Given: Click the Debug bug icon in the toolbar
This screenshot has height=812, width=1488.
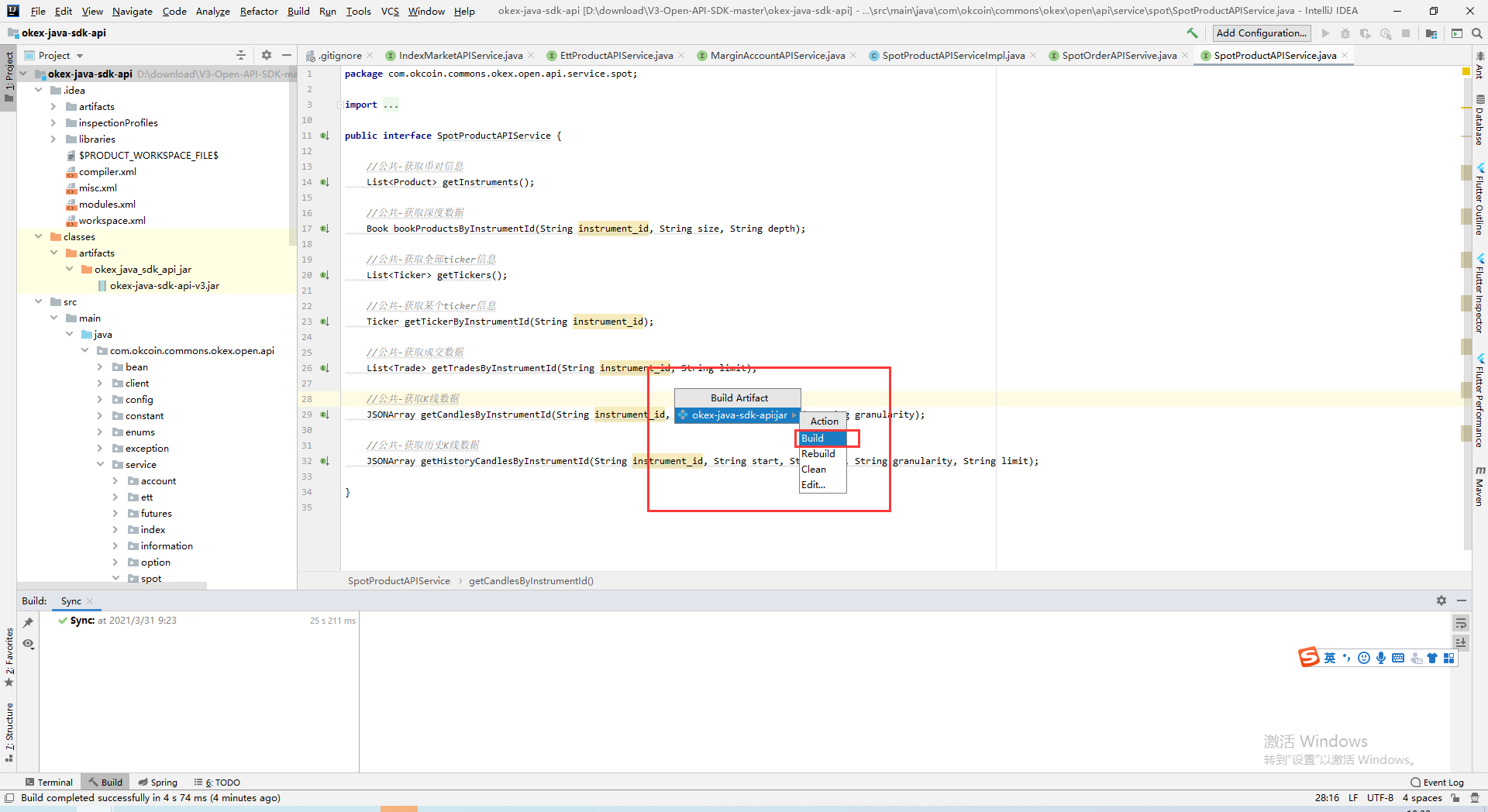Looking at the screenshot, I should point(1345,33).
